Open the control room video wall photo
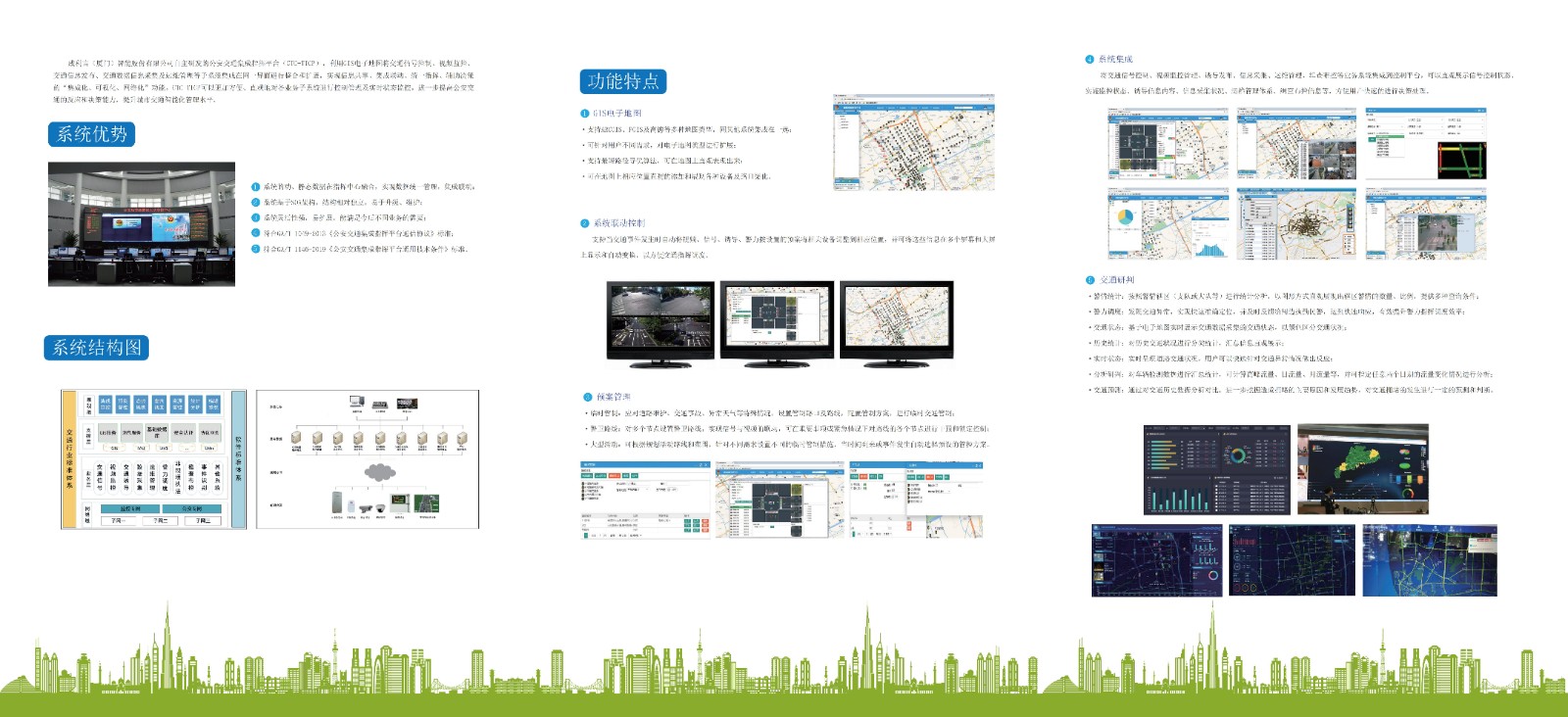1568x717 pixels. [x=141, y=224]
